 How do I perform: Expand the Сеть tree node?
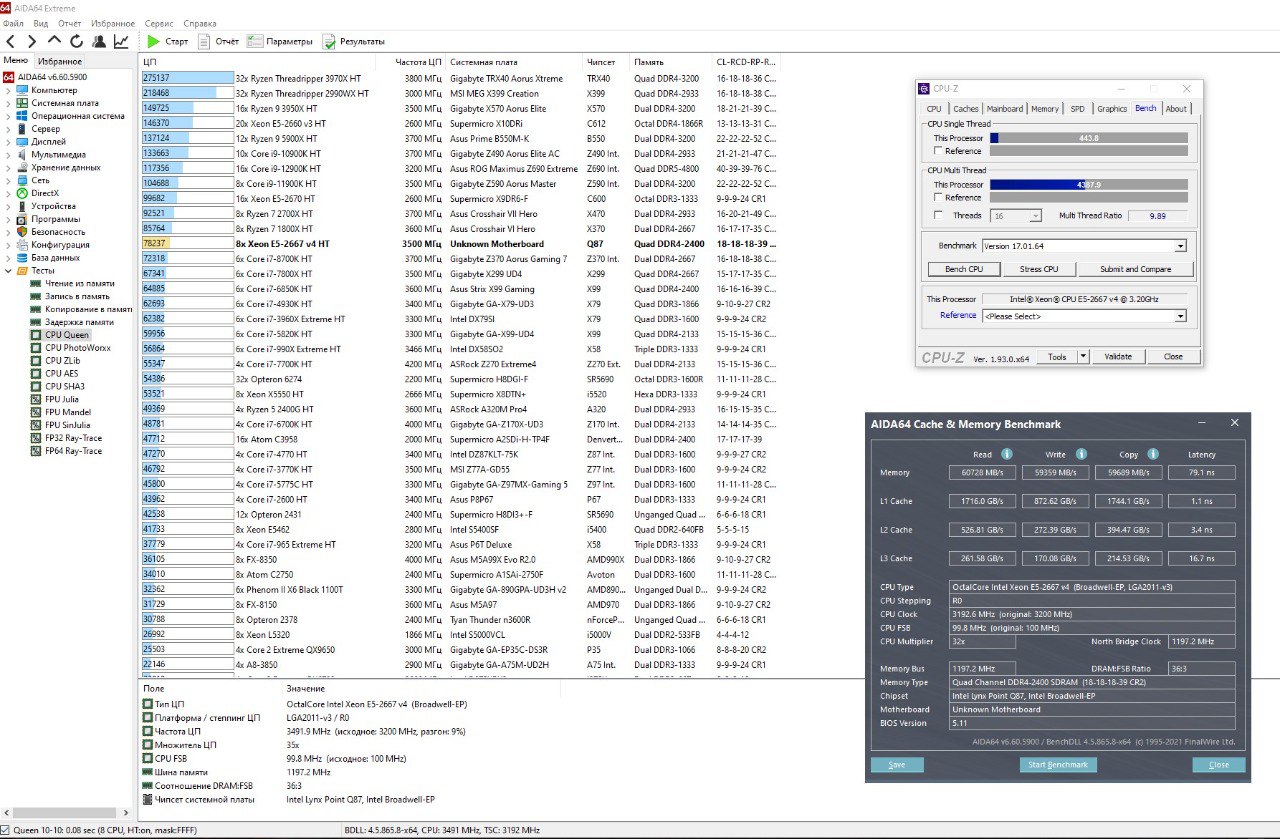pyautogui.click(x=8, y=180)
